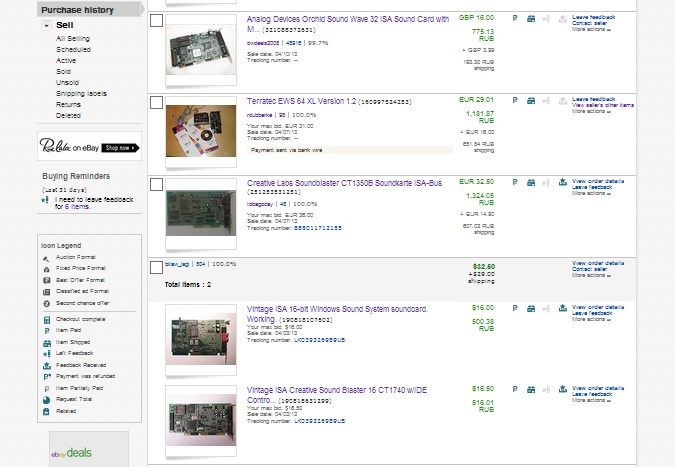The width and height of the screenshot is (675, 467).
Task: Open the Purchase history section
Action: [x=90, y=9]
